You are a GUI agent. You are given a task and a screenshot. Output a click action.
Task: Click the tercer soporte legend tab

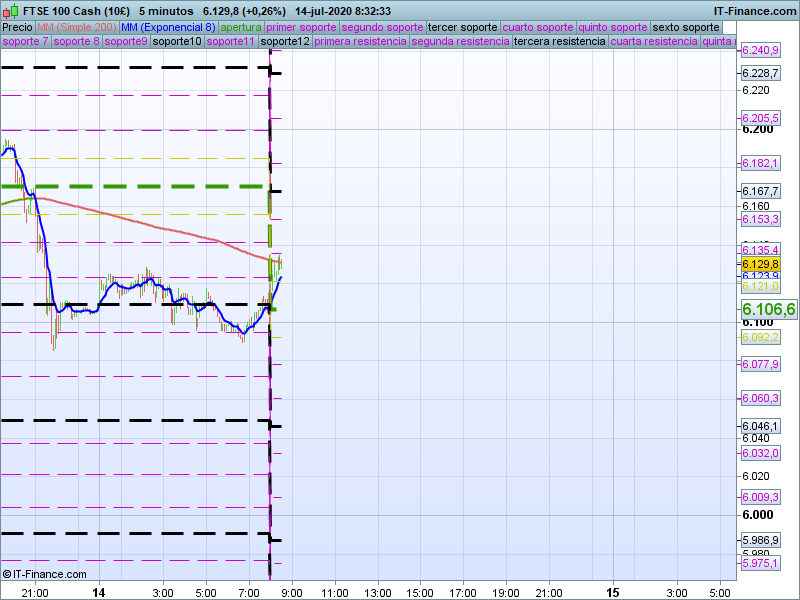point(461,27)
